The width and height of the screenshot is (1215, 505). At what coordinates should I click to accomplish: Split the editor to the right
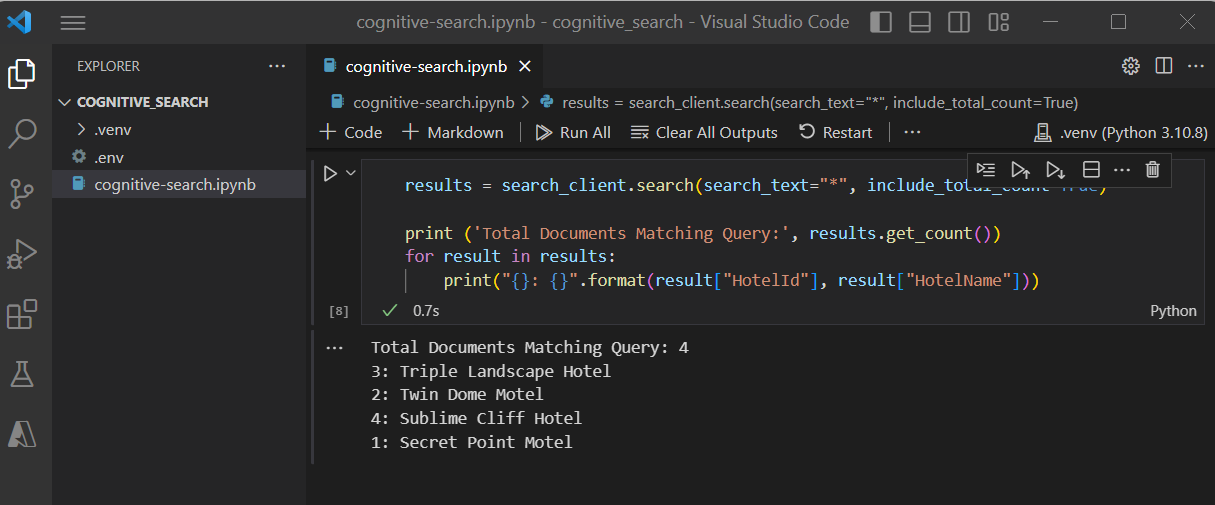pos(1164,66)
